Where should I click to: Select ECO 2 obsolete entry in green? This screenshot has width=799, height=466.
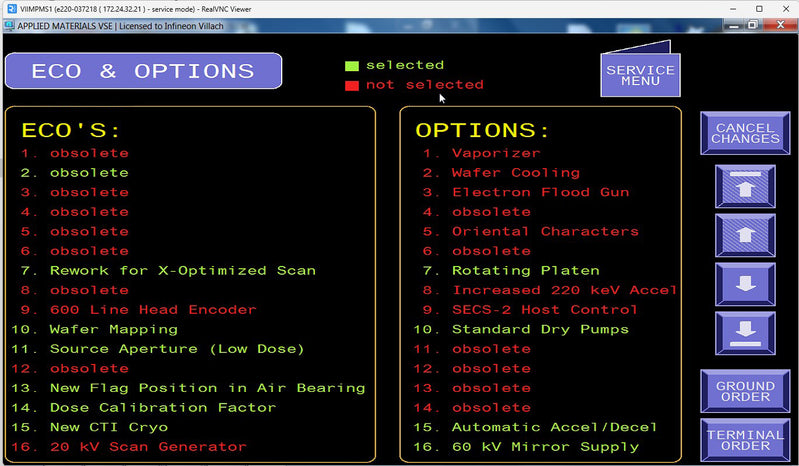tap(74, 173)
